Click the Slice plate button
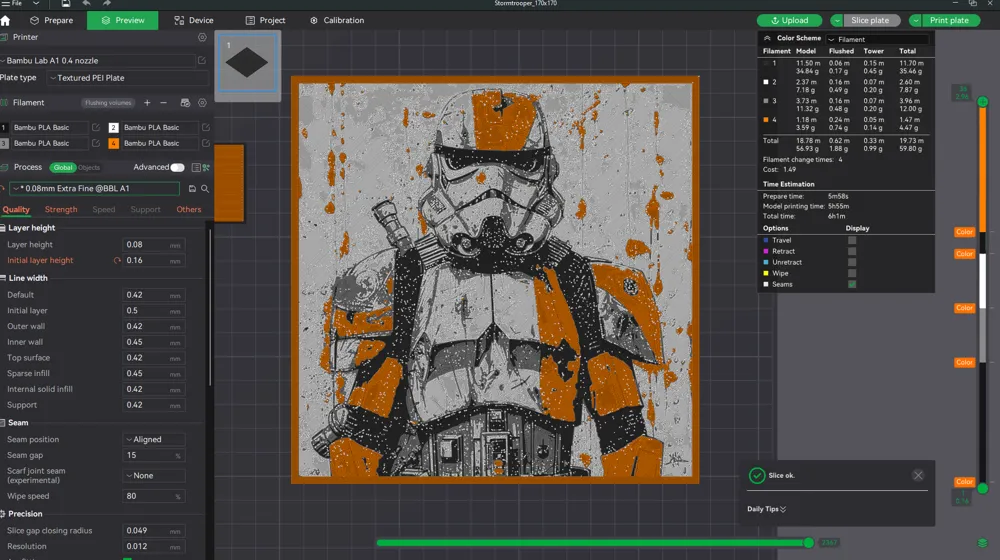 [x=870, y=20]
